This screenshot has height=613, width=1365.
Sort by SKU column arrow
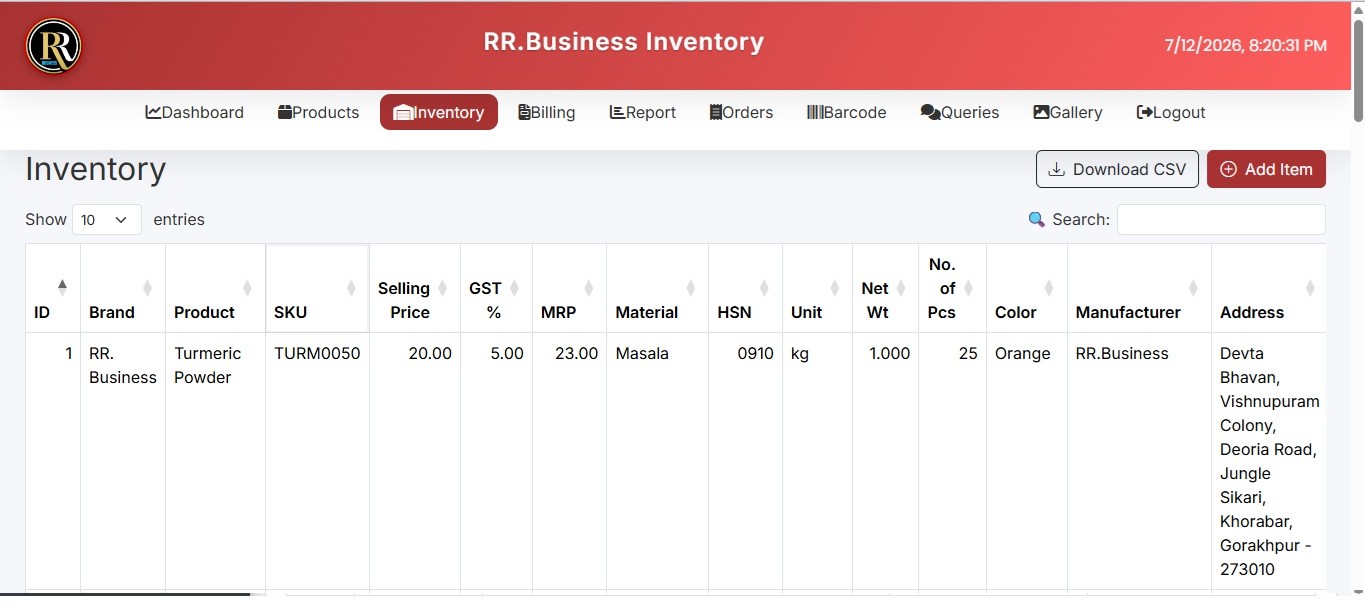(x=352, y=288)
